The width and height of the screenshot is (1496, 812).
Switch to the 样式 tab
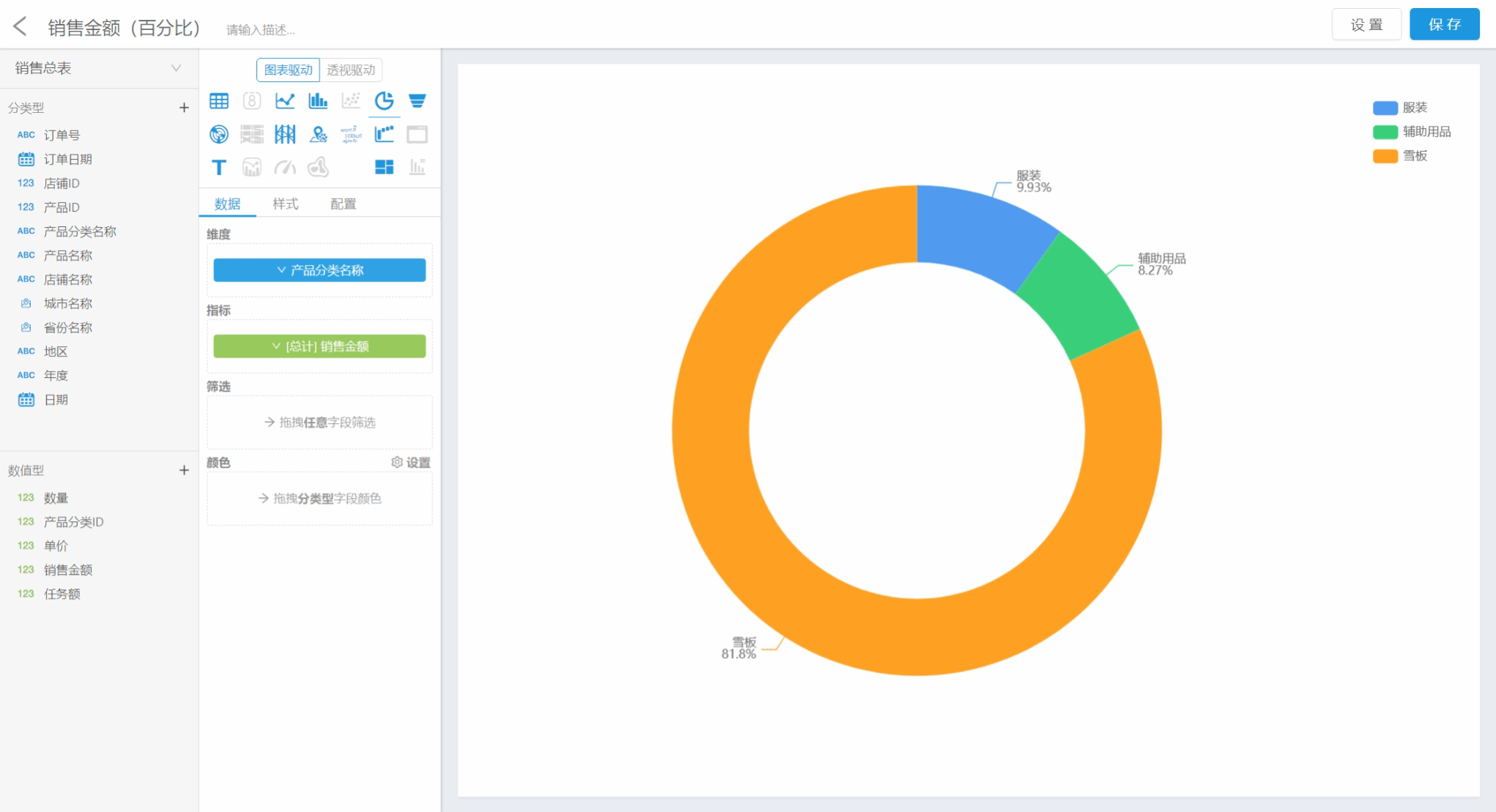(285, 204)
